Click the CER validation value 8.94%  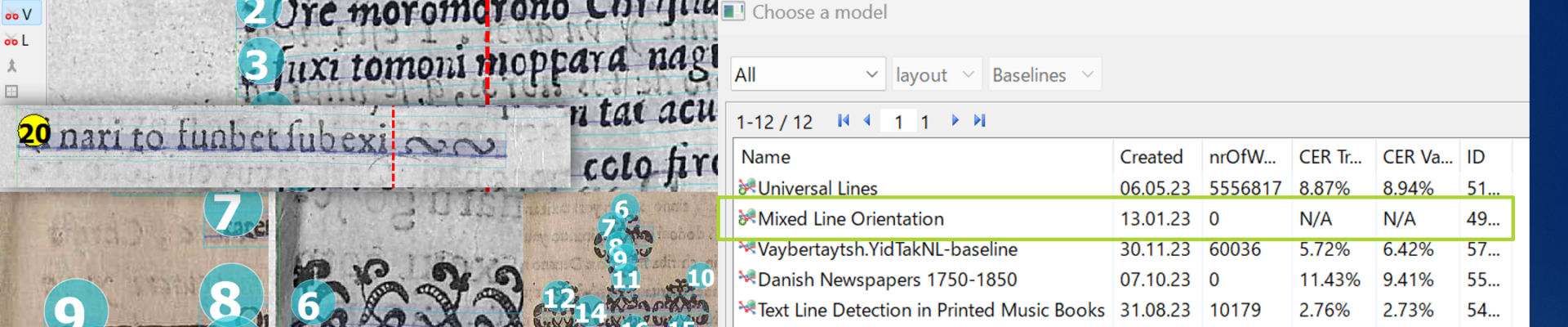pyautogui.click(x=1408, y=188)
